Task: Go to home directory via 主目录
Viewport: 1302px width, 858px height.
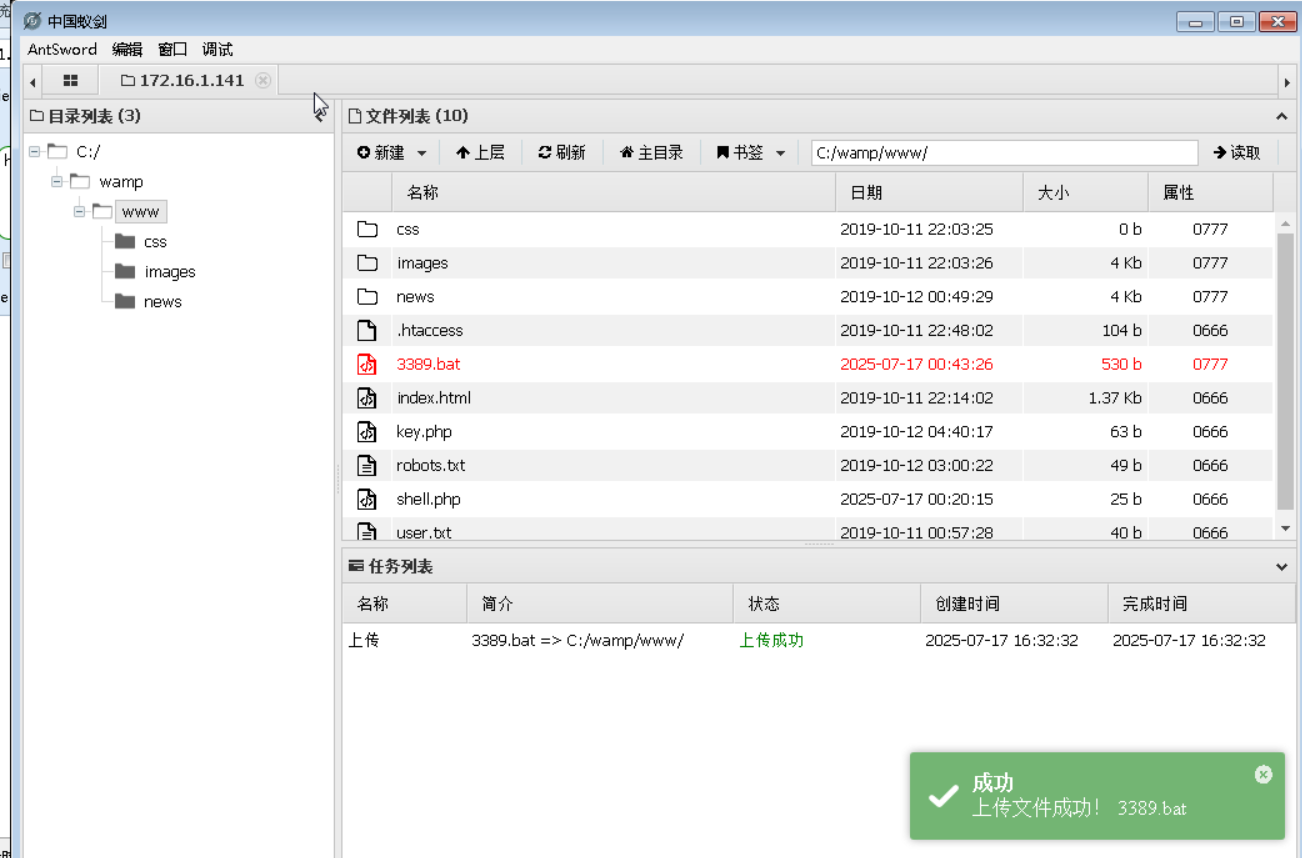Action: point(652,152)
